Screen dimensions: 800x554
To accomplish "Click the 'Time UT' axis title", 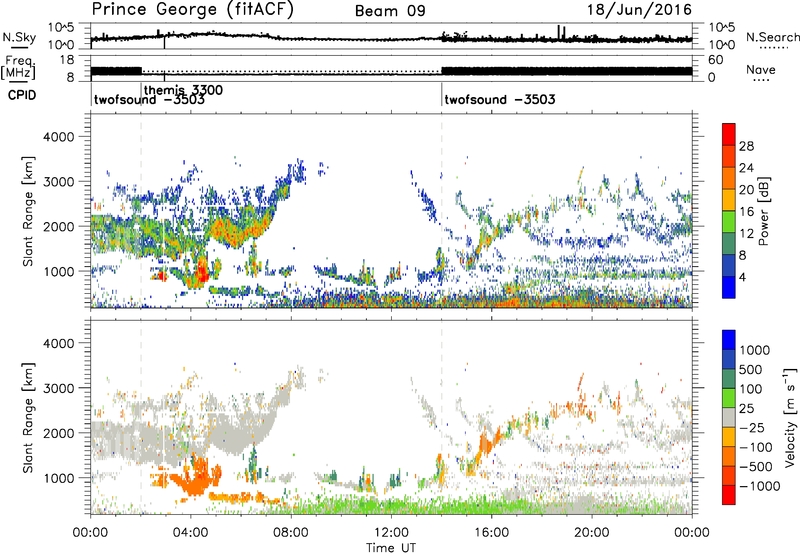I will [x=391, y=547].
